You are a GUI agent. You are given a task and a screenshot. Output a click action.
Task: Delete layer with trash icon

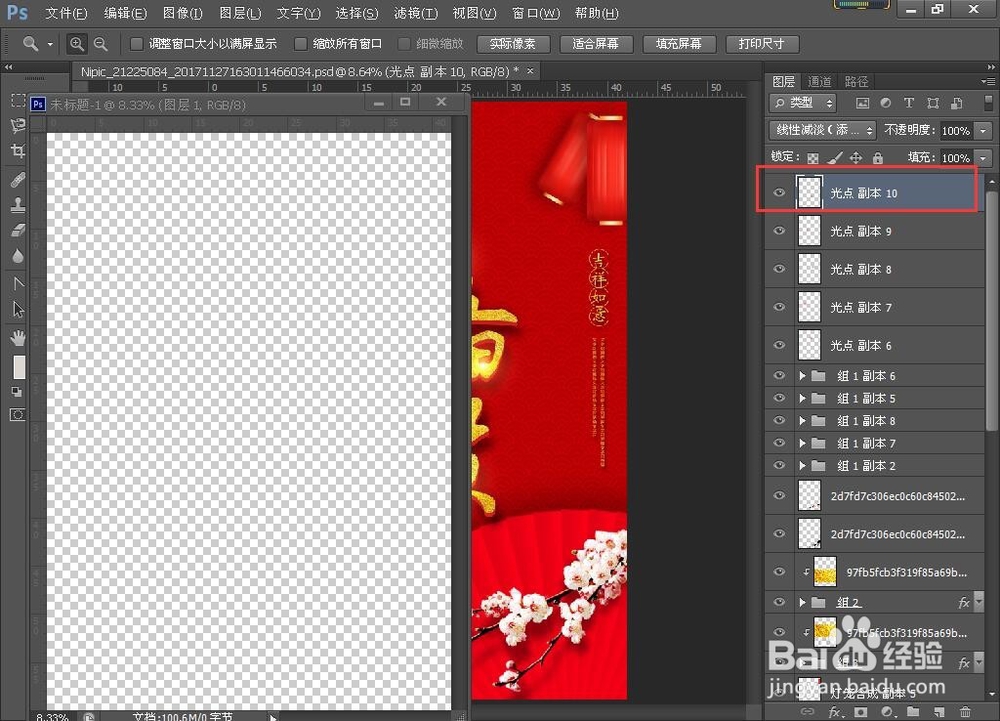pyautogui.click(x=965, y=711)
